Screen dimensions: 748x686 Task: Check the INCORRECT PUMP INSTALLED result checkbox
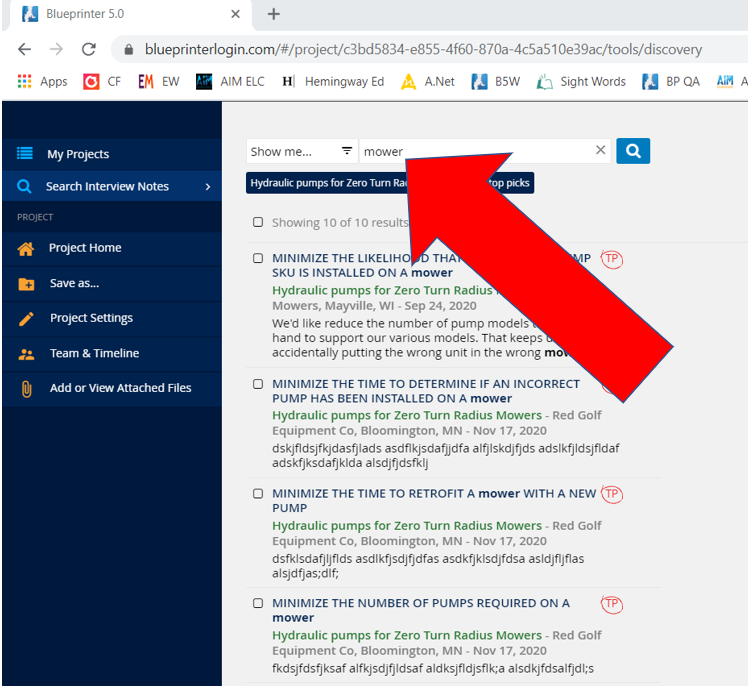[x=258, y=384]
